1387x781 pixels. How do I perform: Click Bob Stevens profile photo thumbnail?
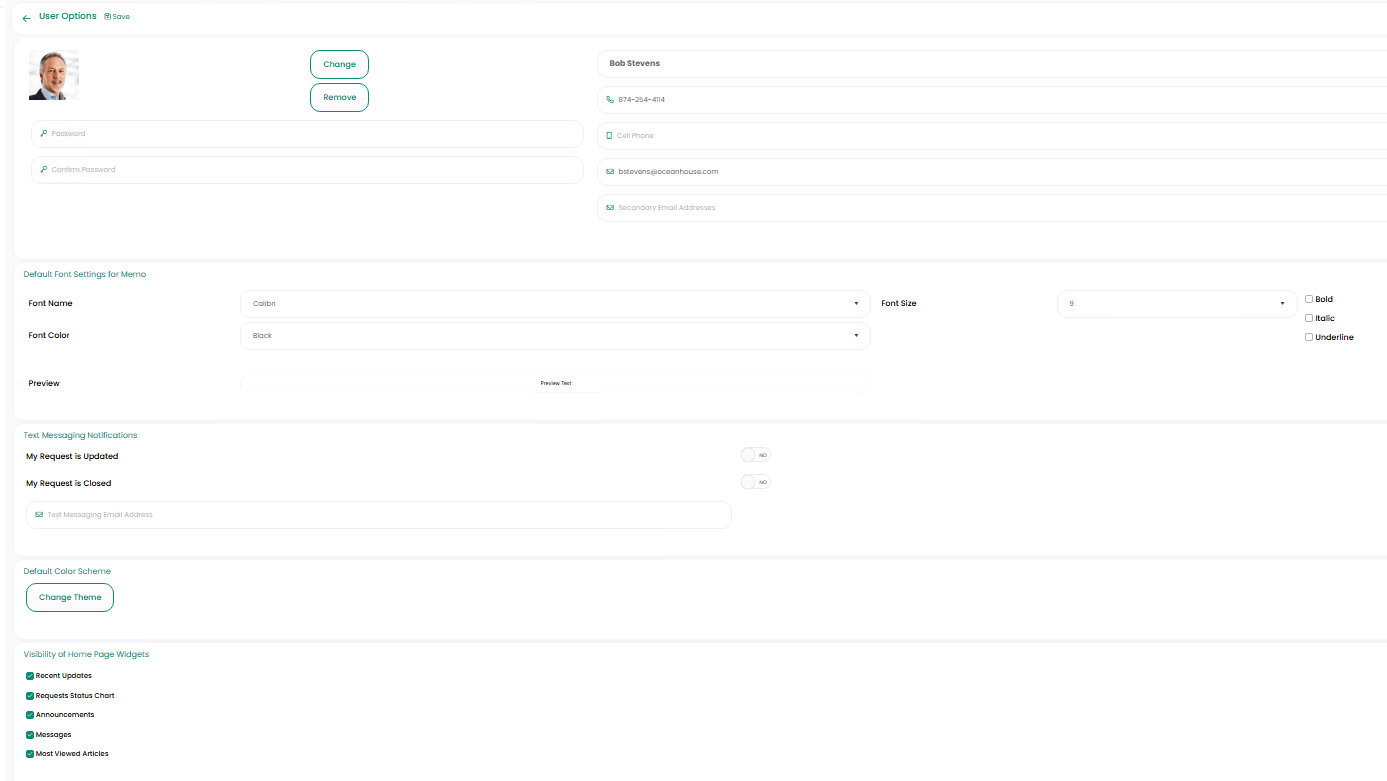point(54,76)
